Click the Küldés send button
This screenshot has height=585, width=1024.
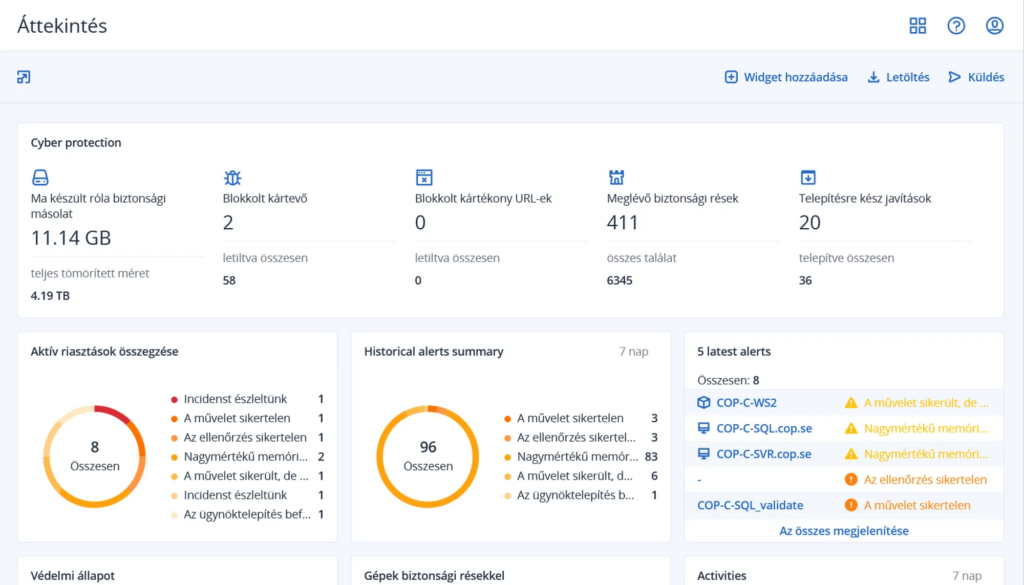(976, 77)
